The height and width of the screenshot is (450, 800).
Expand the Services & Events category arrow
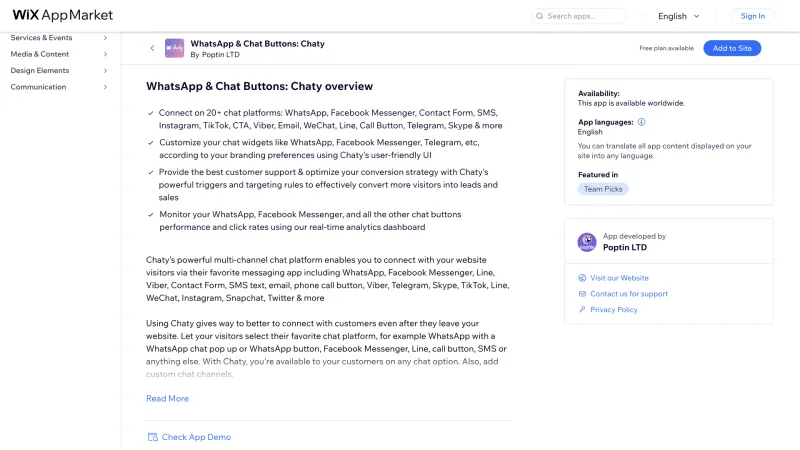(x=106, y=38)
